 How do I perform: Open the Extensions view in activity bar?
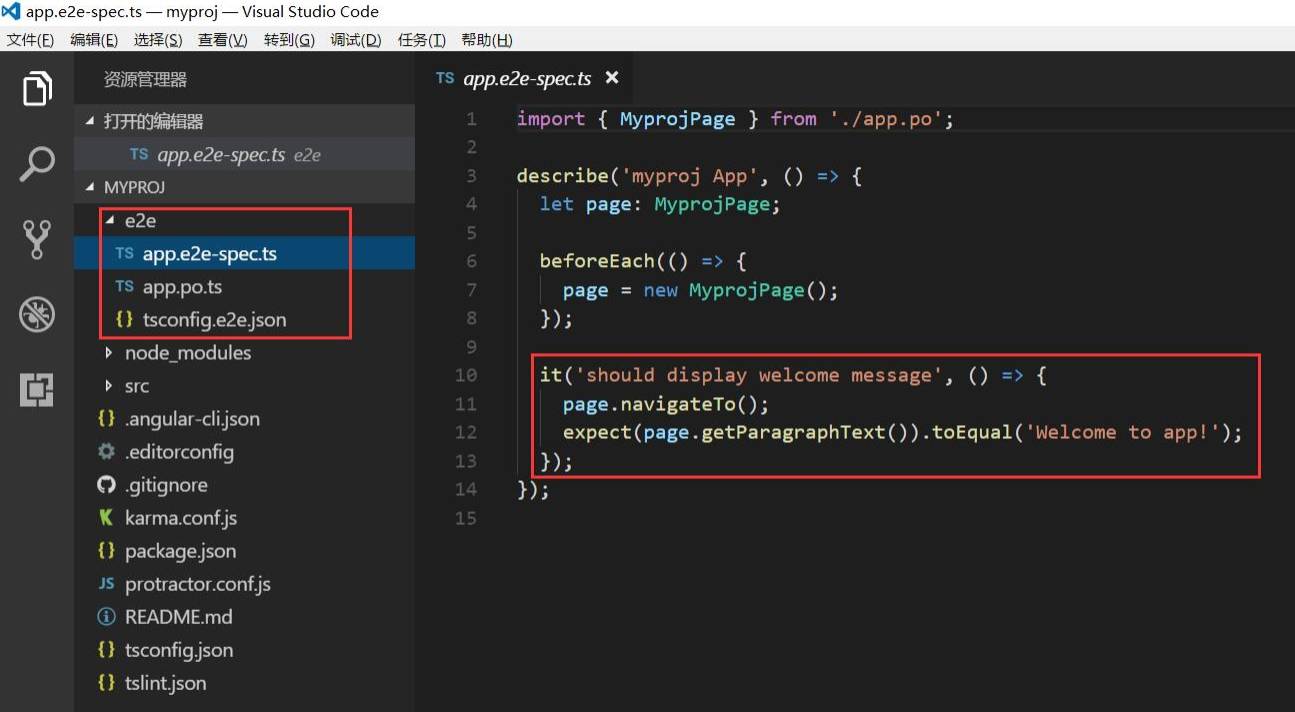pos(37,391)
